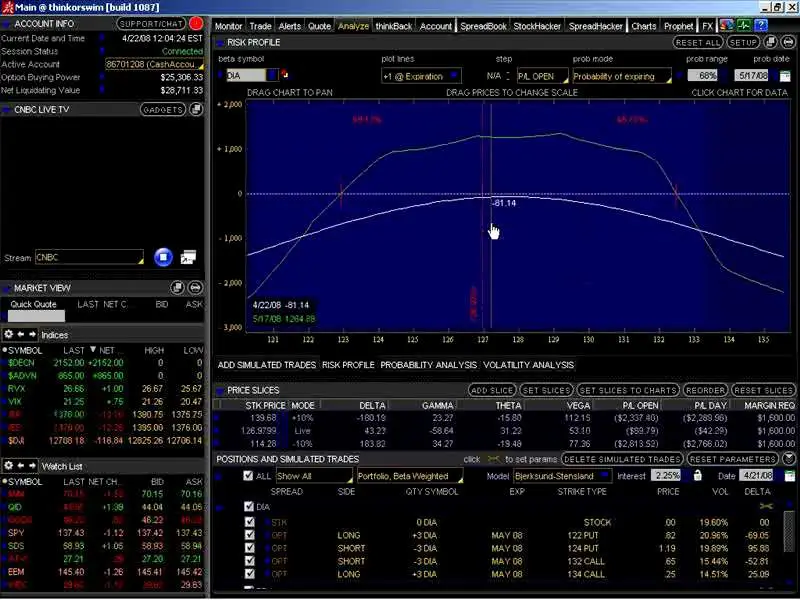Click the Reset Slices button

coord(763,390)
